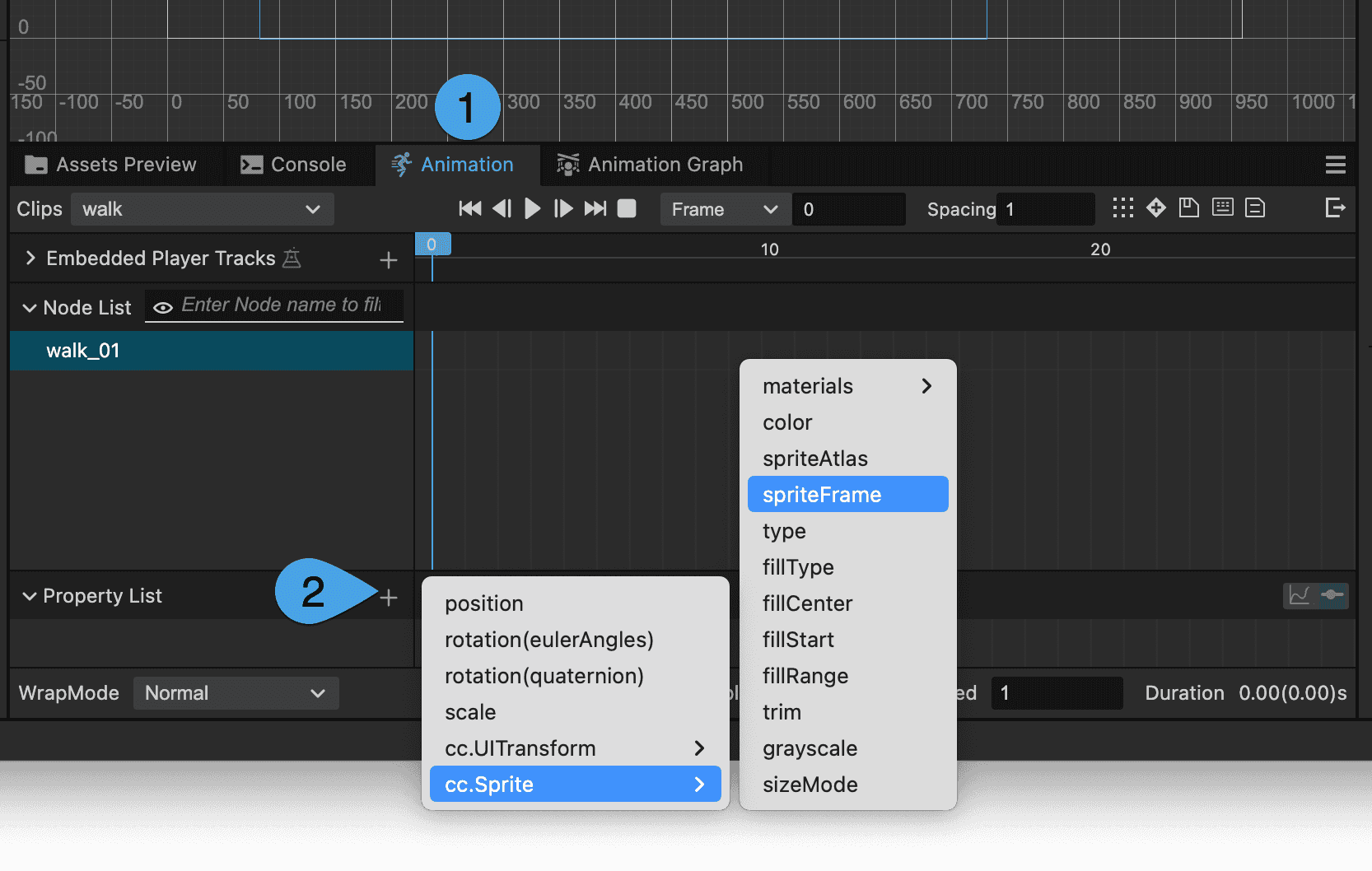Stop the animation playback
Screen dimensions: 1372x871
[627, 209]
